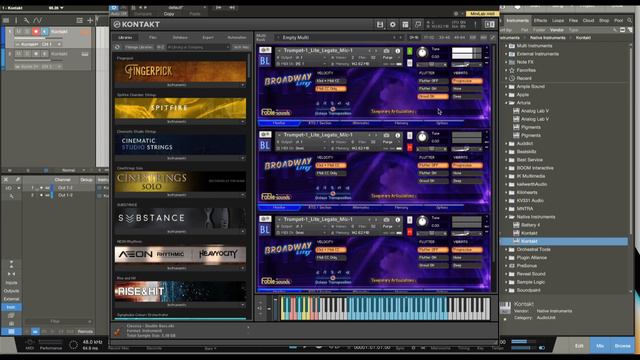The width and height of the screenshot is (640, 360).
Task: Refresh the Kontakt library list
Action: coord(118,47)
